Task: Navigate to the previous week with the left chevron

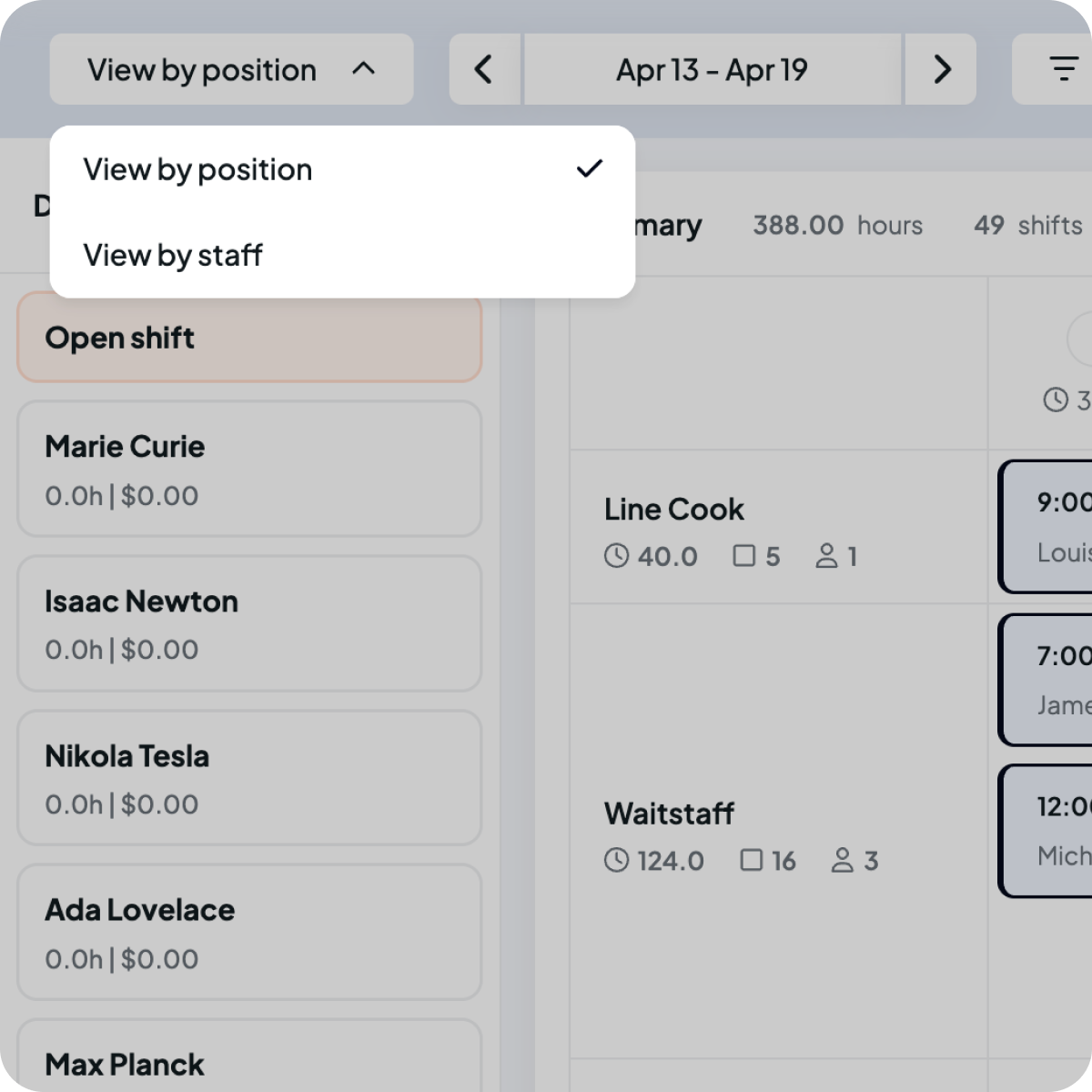Action: (x=483, y=69)
